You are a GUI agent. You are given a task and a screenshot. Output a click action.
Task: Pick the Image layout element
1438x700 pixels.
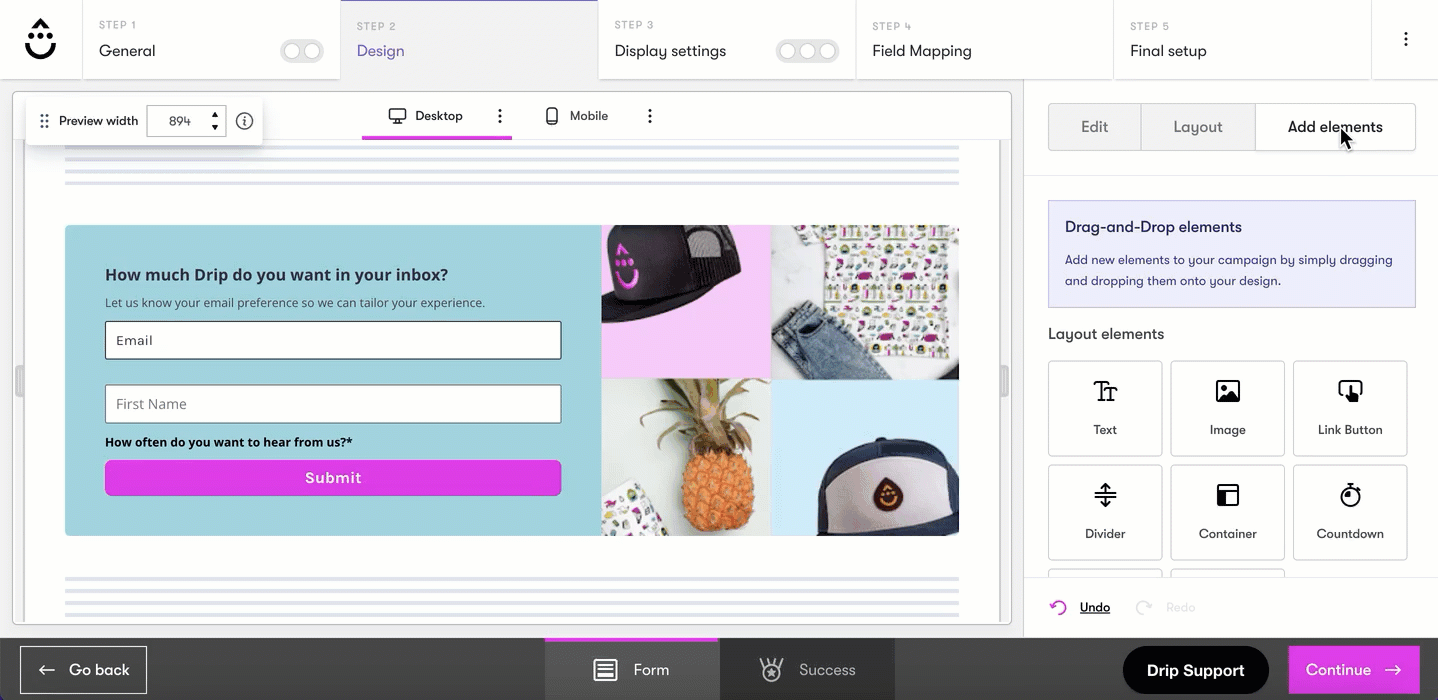click(1227, 408)
